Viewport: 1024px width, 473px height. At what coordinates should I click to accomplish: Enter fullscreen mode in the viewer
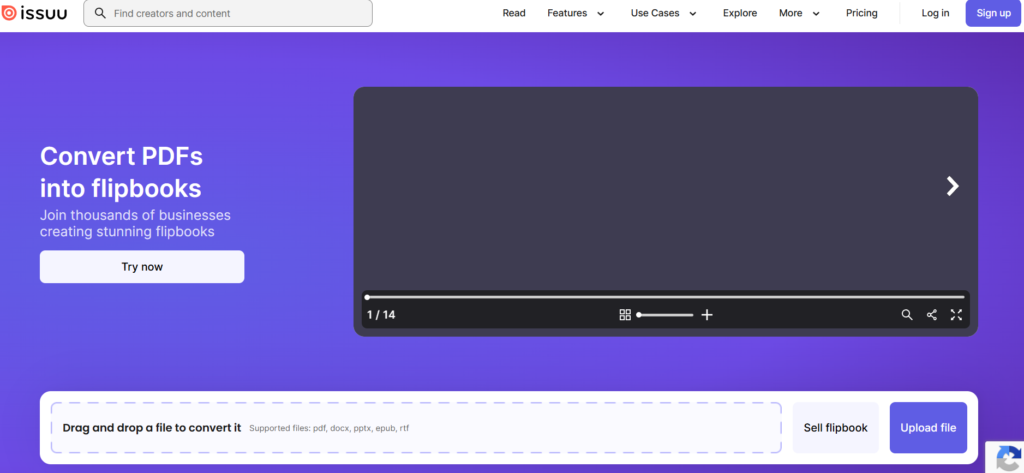[x=956, y=315]
